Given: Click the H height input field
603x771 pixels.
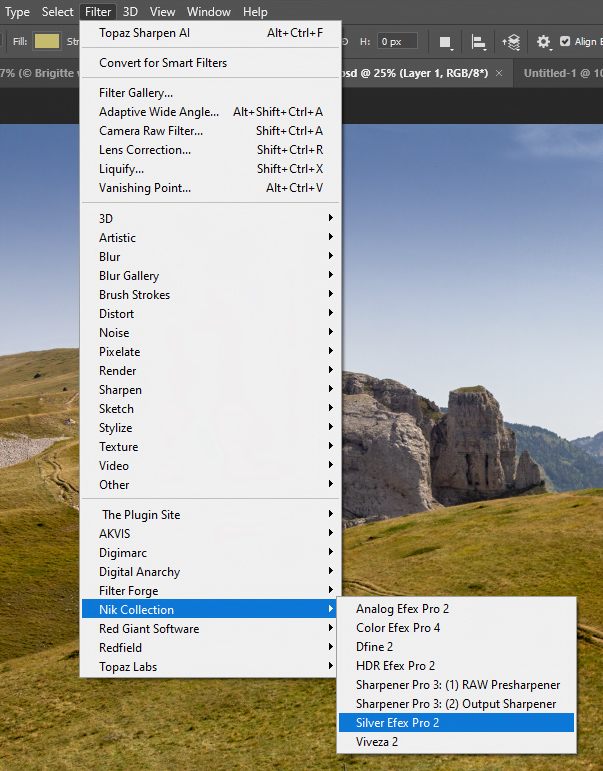Looking at the screenshot, I should click(397, 42).
